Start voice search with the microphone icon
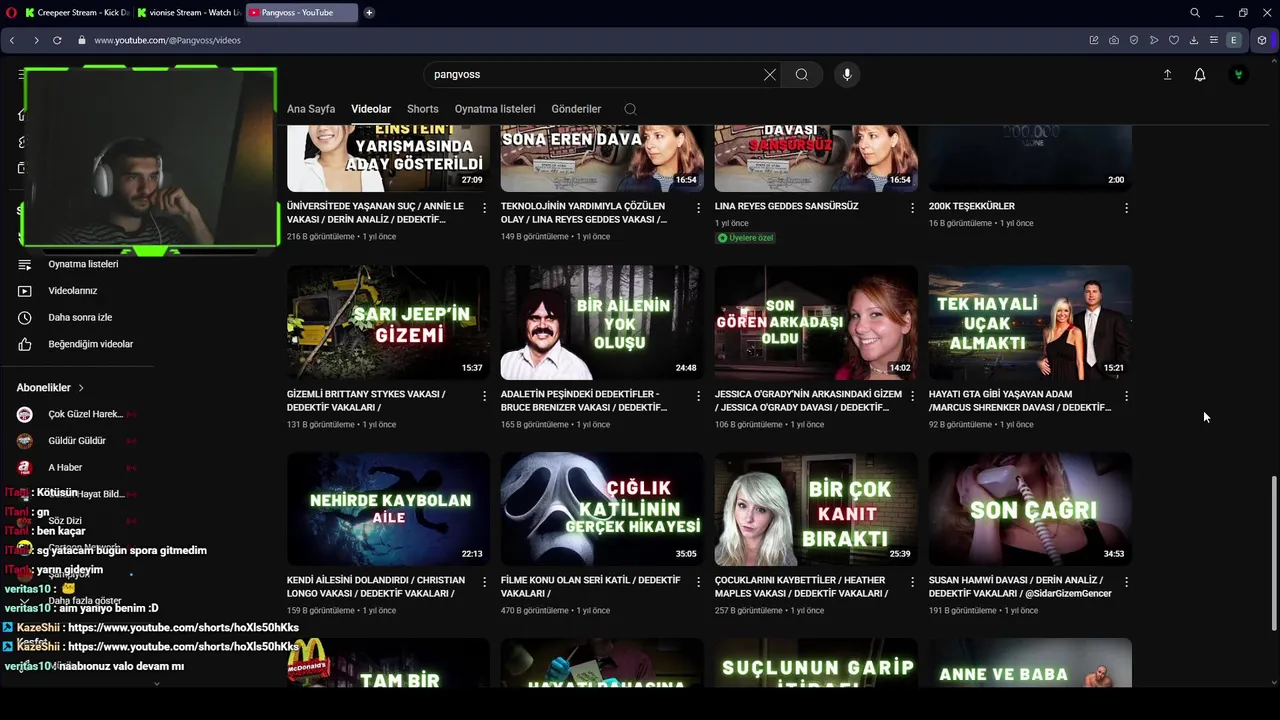 pyautogui.click(x=847, y=74)
